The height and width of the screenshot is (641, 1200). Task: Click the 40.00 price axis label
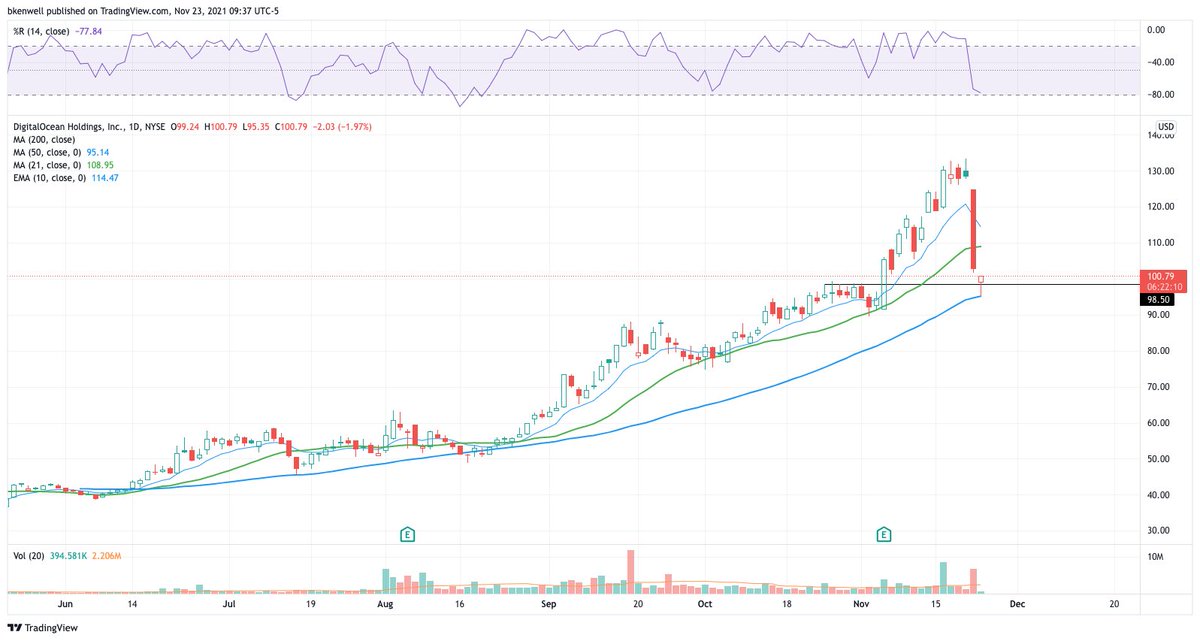click(1160, 495)
